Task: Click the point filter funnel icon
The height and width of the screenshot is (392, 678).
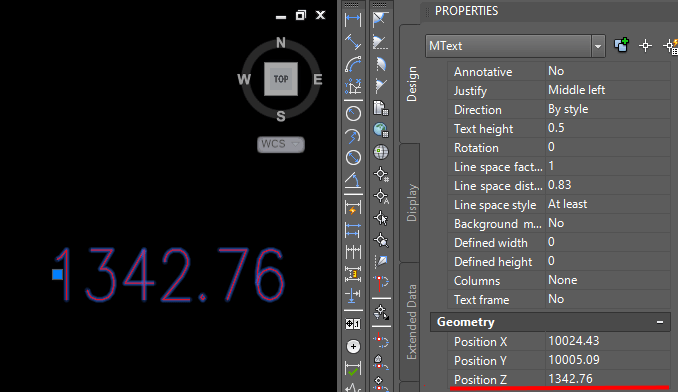Action: [x=381, y=311]
